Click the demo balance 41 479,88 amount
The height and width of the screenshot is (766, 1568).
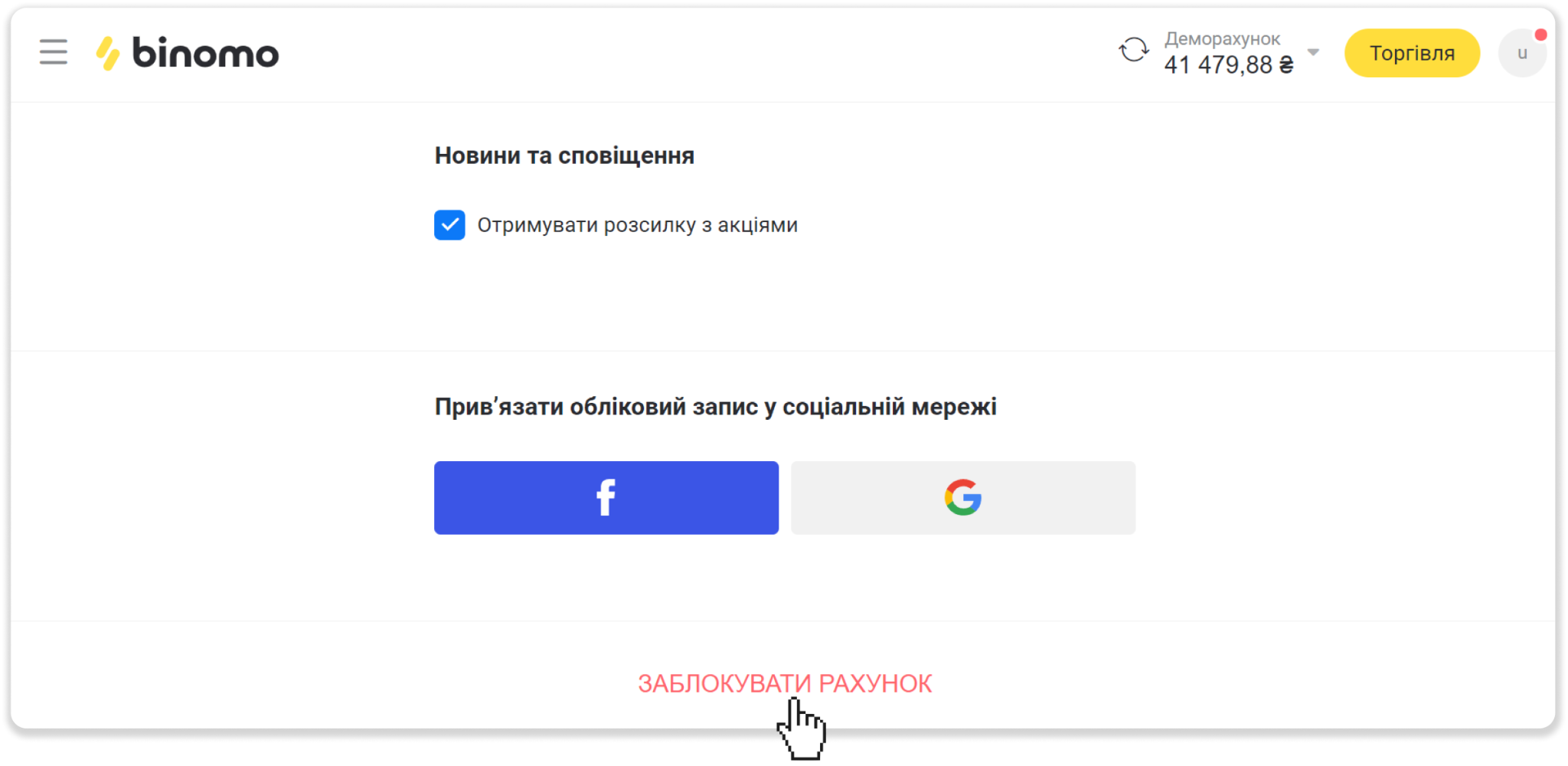[1229, 65]
